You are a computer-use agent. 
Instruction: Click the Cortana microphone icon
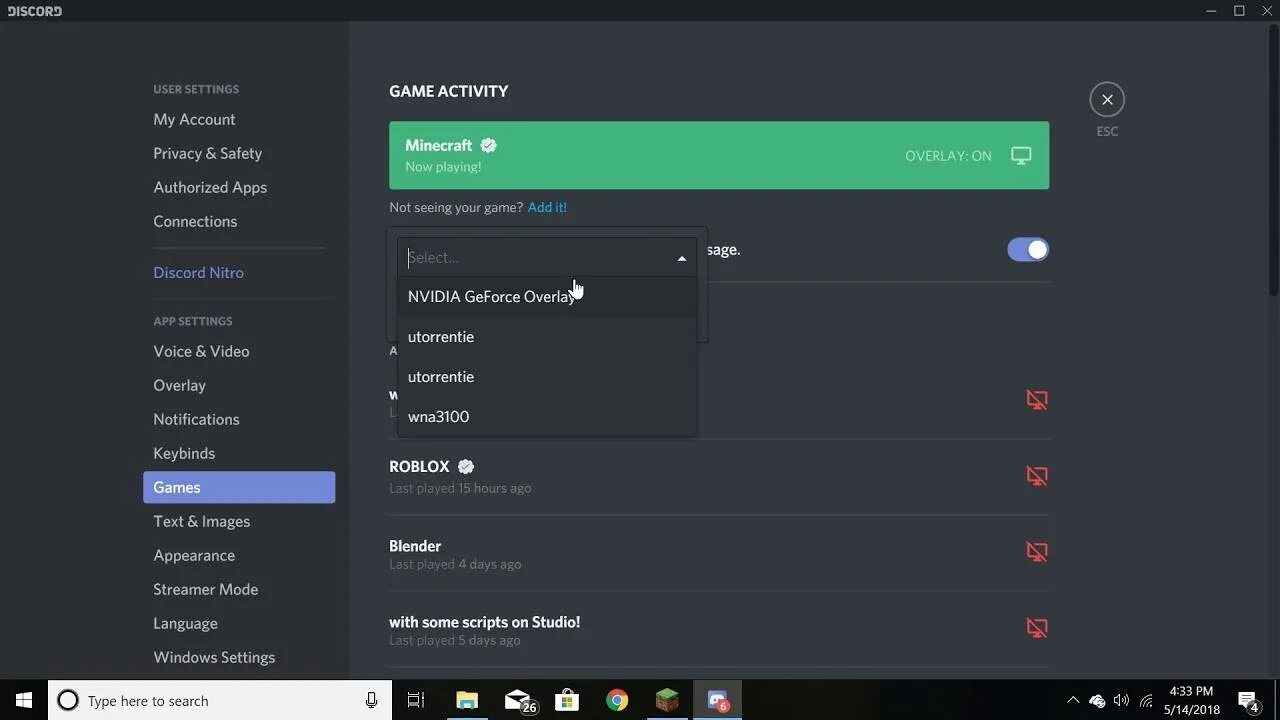[x=372, y=700]
